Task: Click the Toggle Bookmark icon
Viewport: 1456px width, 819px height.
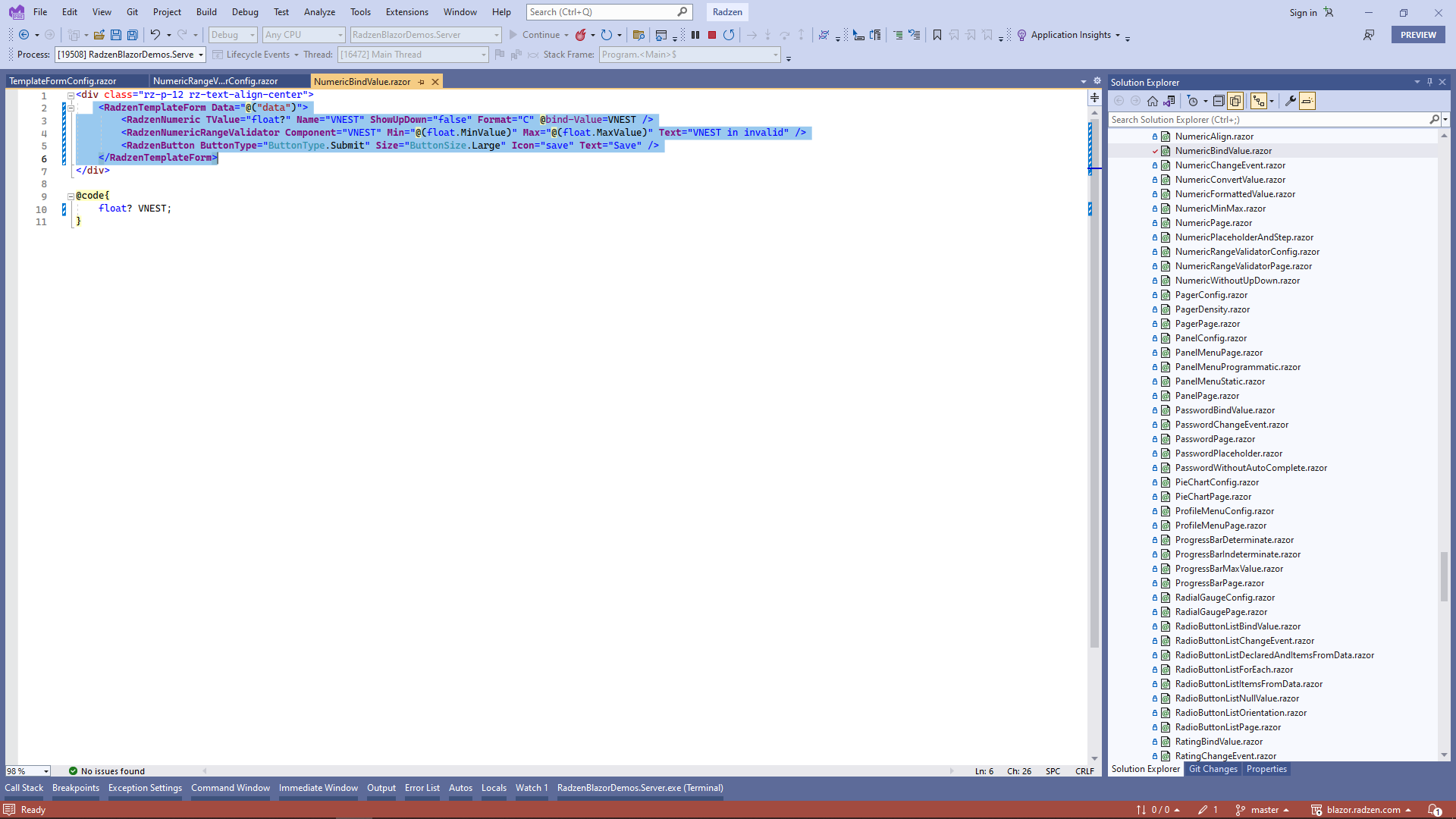Action: click(x=937, y=35)
